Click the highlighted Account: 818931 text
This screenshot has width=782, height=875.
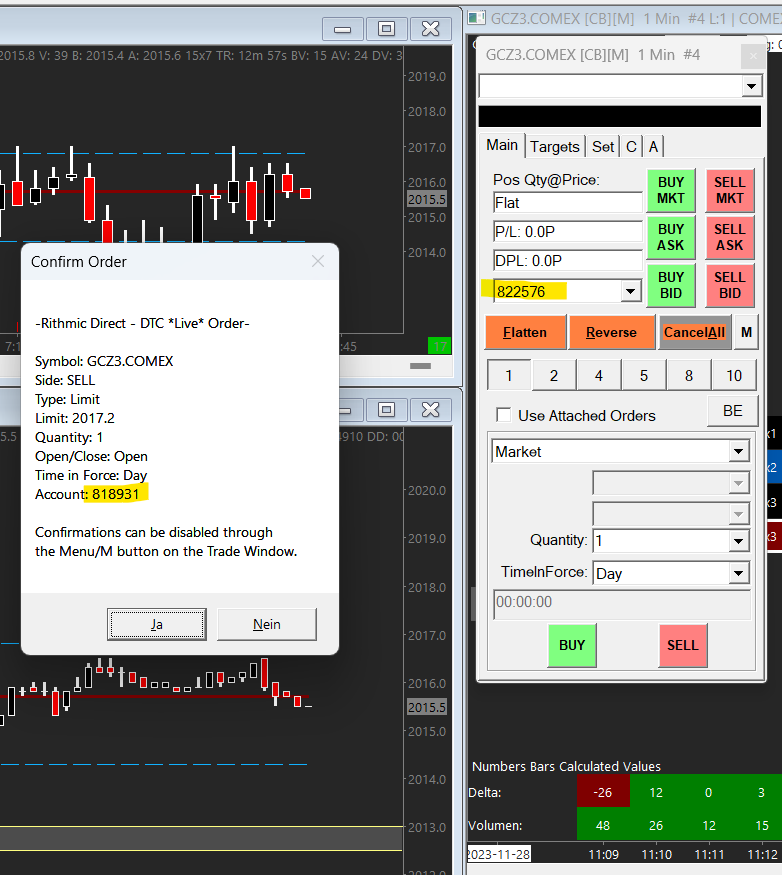point(87,494)
